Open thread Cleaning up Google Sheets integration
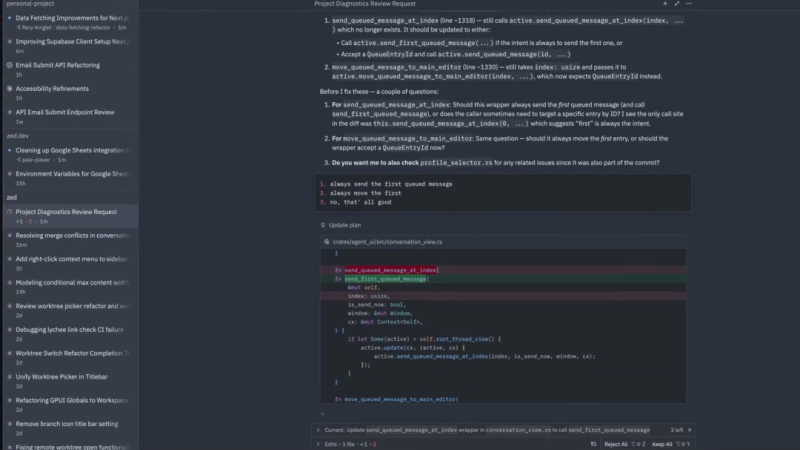Image resolution: width=800 pixels, height=450 pixels. coord(70,155)
